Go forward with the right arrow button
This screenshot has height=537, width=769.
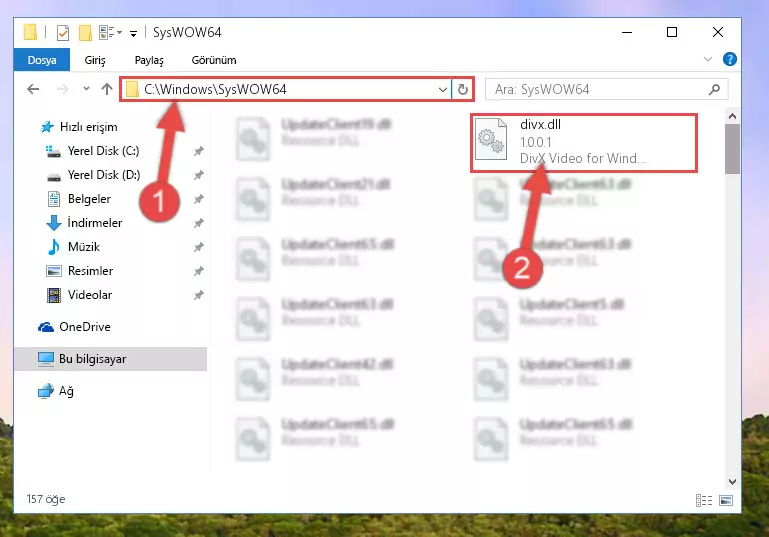point(62,89)
